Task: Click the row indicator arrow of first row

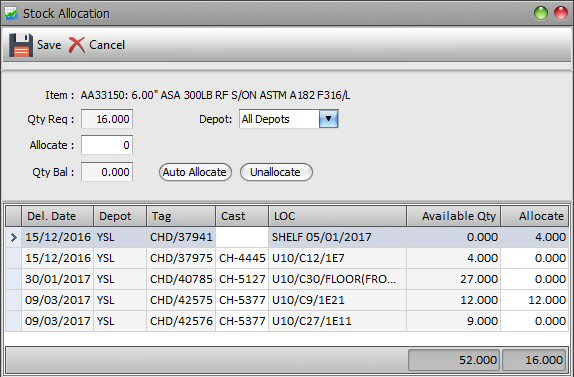Action: tap(14, 237)
